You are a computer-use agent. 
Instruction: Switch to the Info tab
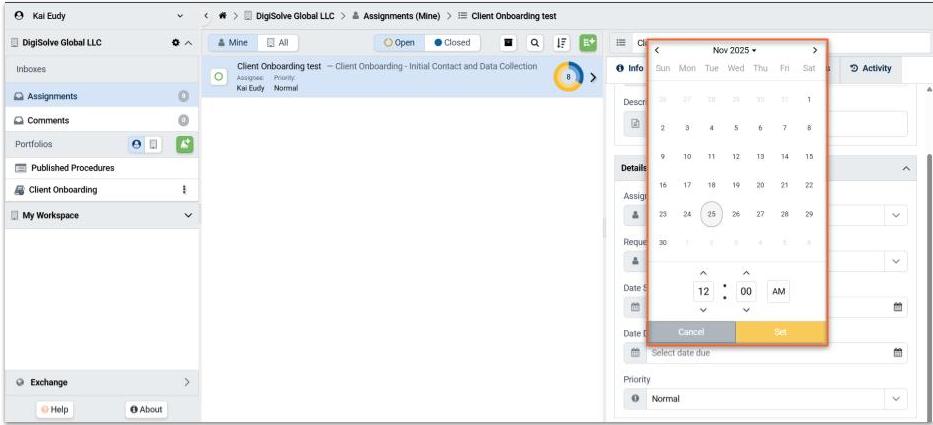point(630,68)
